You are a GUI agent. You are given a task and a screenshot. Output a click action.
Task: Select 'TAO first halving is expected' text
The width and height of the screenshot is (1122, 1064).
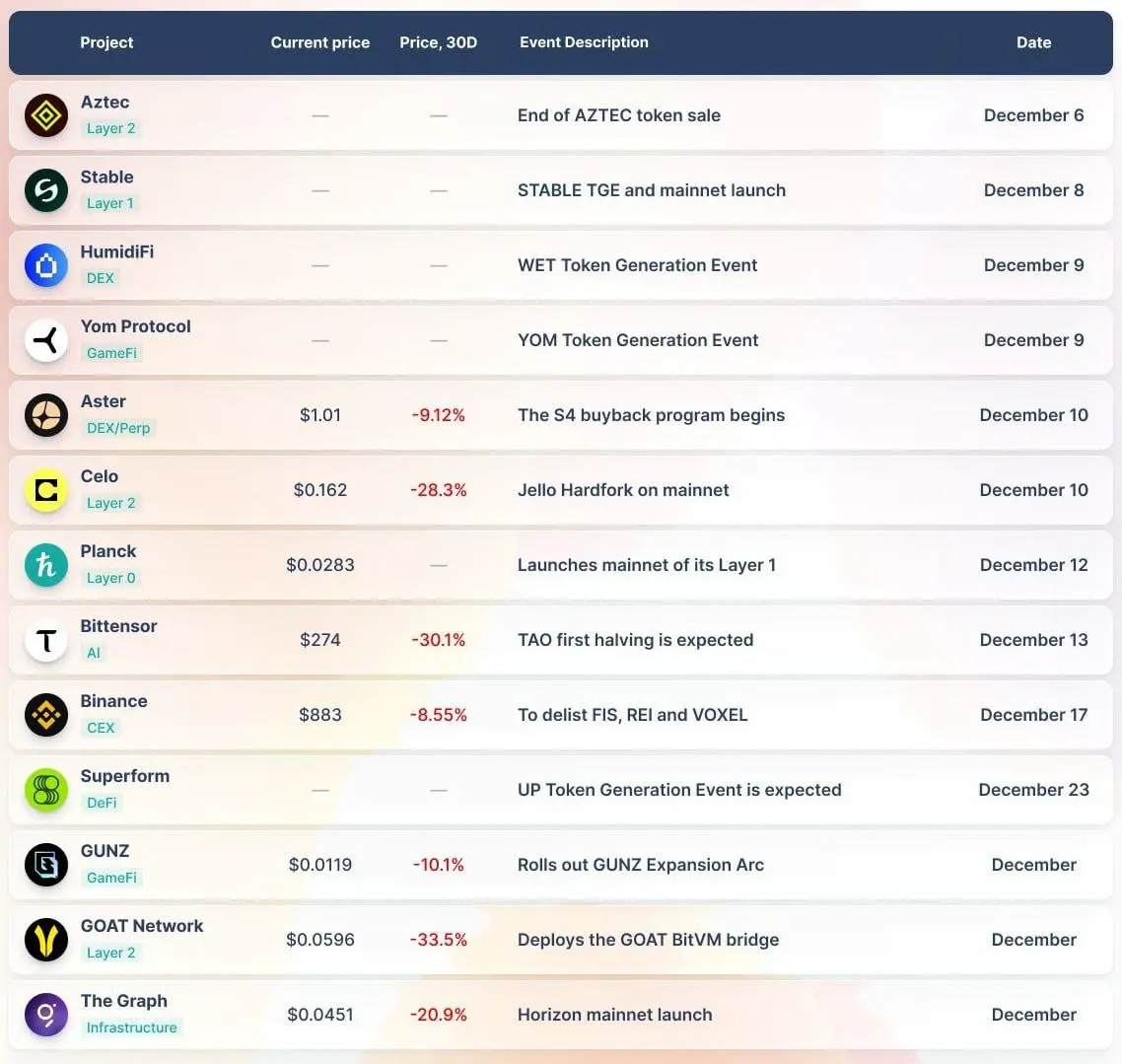click(635, 640)
